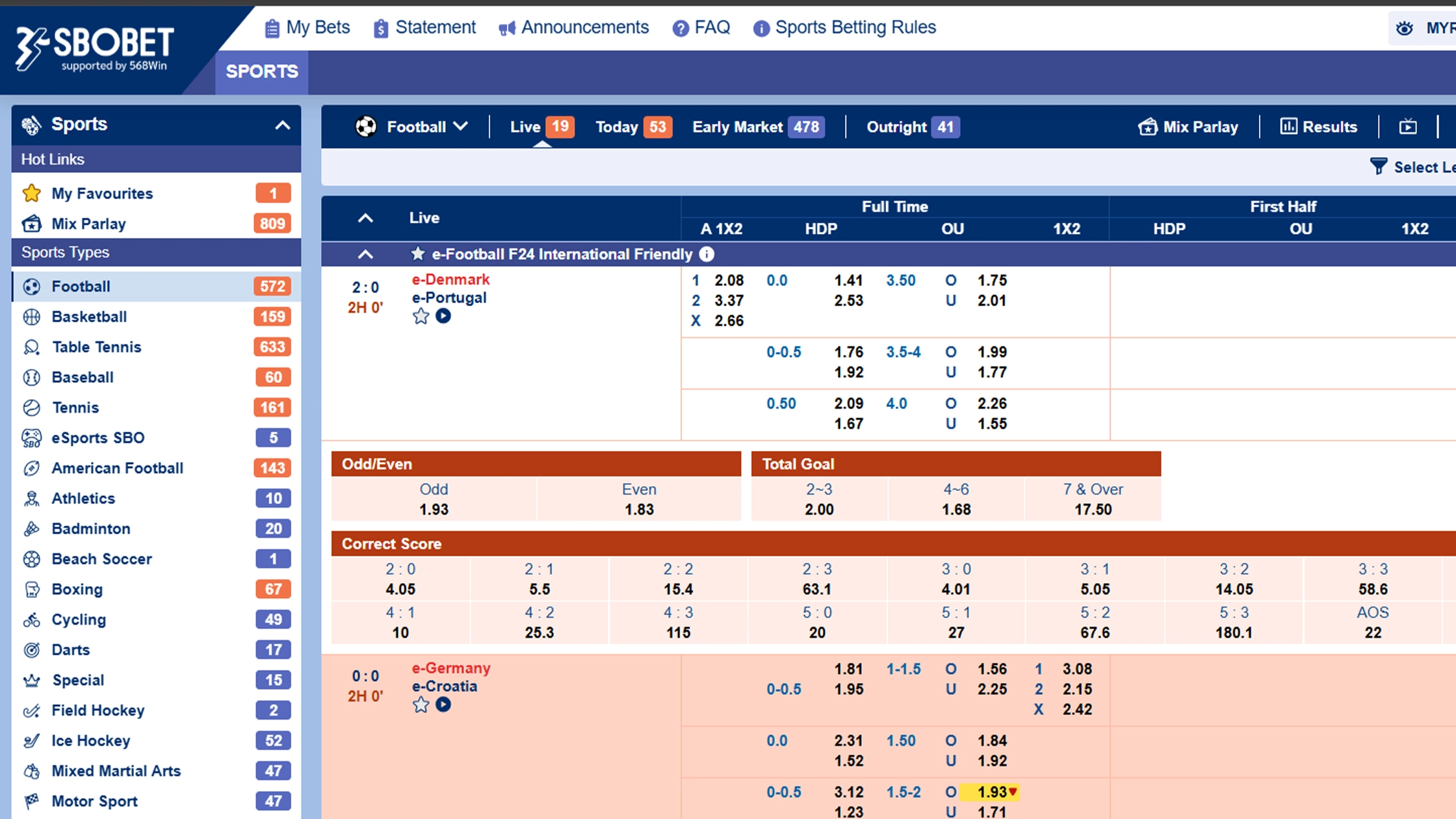Open Mix Parlay in top bar
Screen dimensions: 1456x819
click(1188, 127)
